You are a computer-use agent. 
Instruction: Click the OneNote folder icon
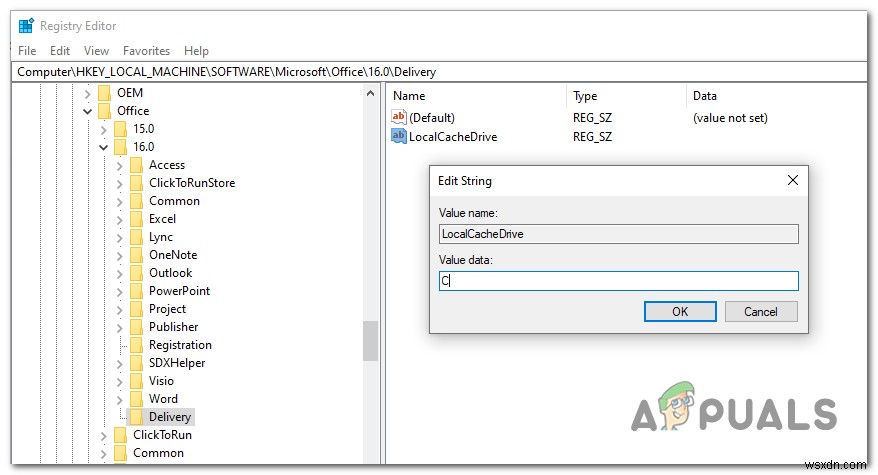coord(136,255)
